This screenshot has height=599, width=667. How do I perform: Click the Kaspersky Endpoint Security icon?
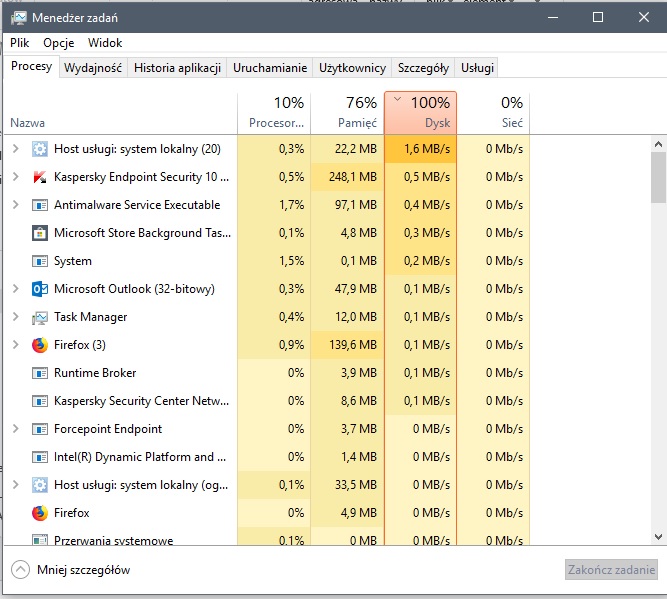coord(40,177)
